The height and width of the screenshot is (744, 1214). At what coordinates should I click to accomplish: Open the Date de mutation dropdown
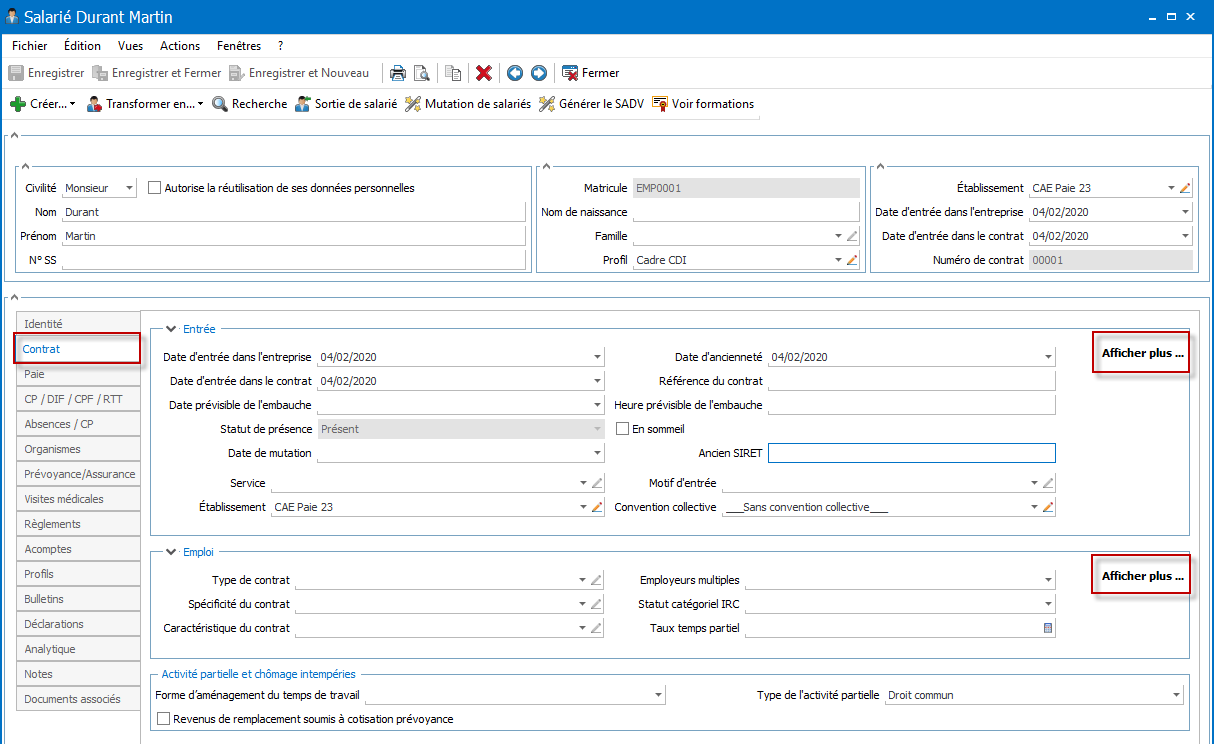pyautogui.click(x=597, y=453)
